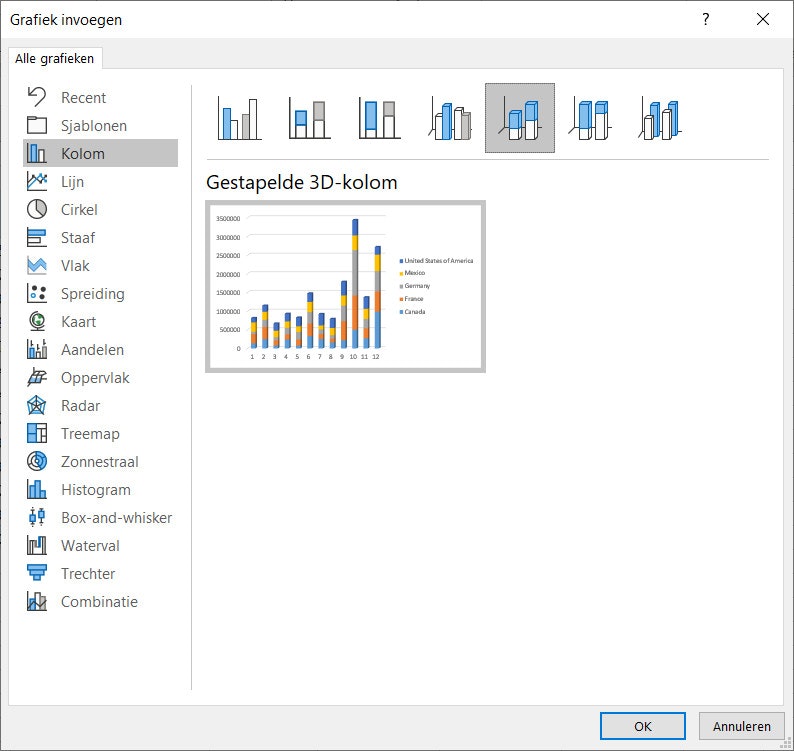This screenshot has height=751, width=794.
Task: Switch to the Lijn chart category
Action: pyautogui.click(x=100, y=181)
